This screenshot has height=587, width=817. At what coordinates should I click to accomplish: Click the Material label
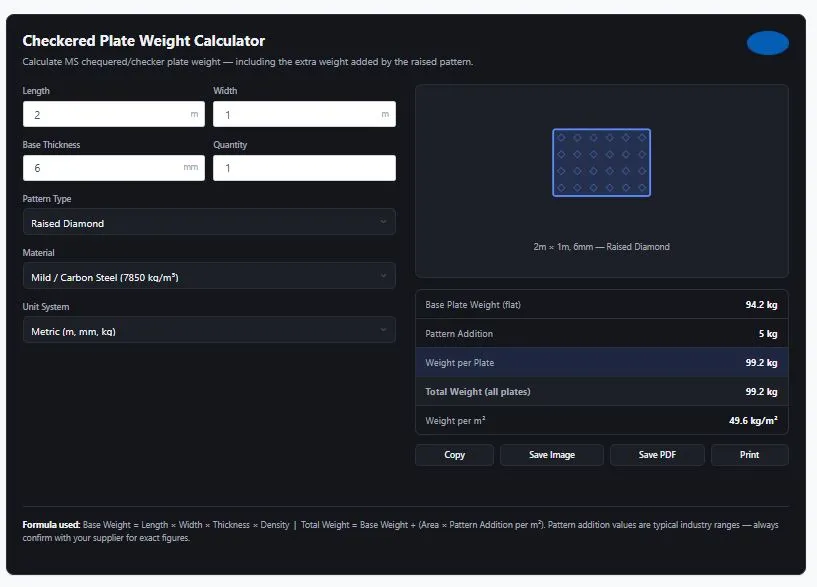[38, 253]
